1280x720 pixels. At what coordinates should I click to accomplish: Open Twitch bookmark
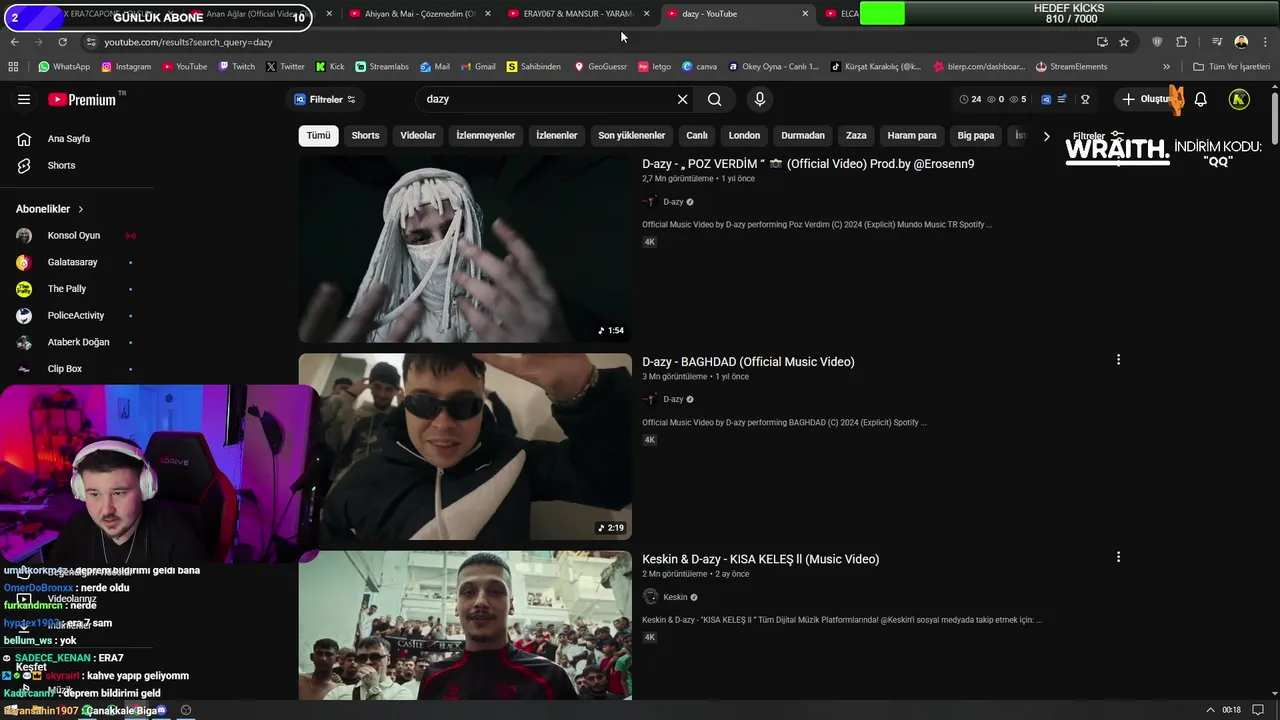(x=237, y=67)
